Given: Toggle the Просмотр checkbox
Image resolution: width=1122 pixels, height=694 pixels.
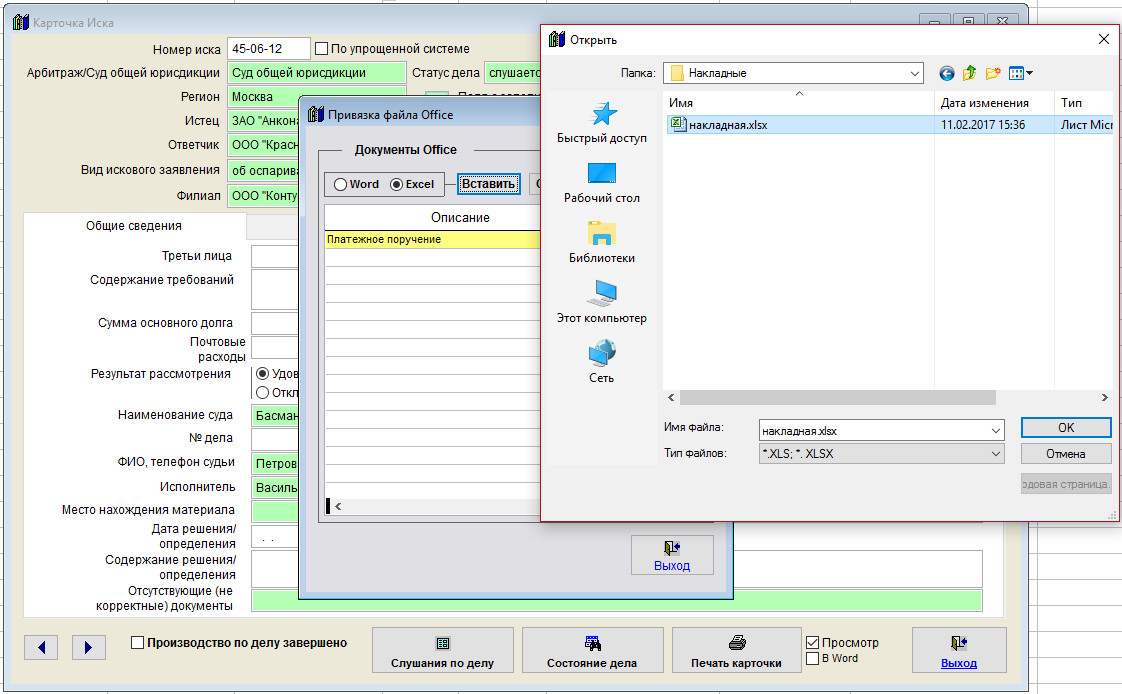Looking at the screenshot, I should click(x=812, y=643).
